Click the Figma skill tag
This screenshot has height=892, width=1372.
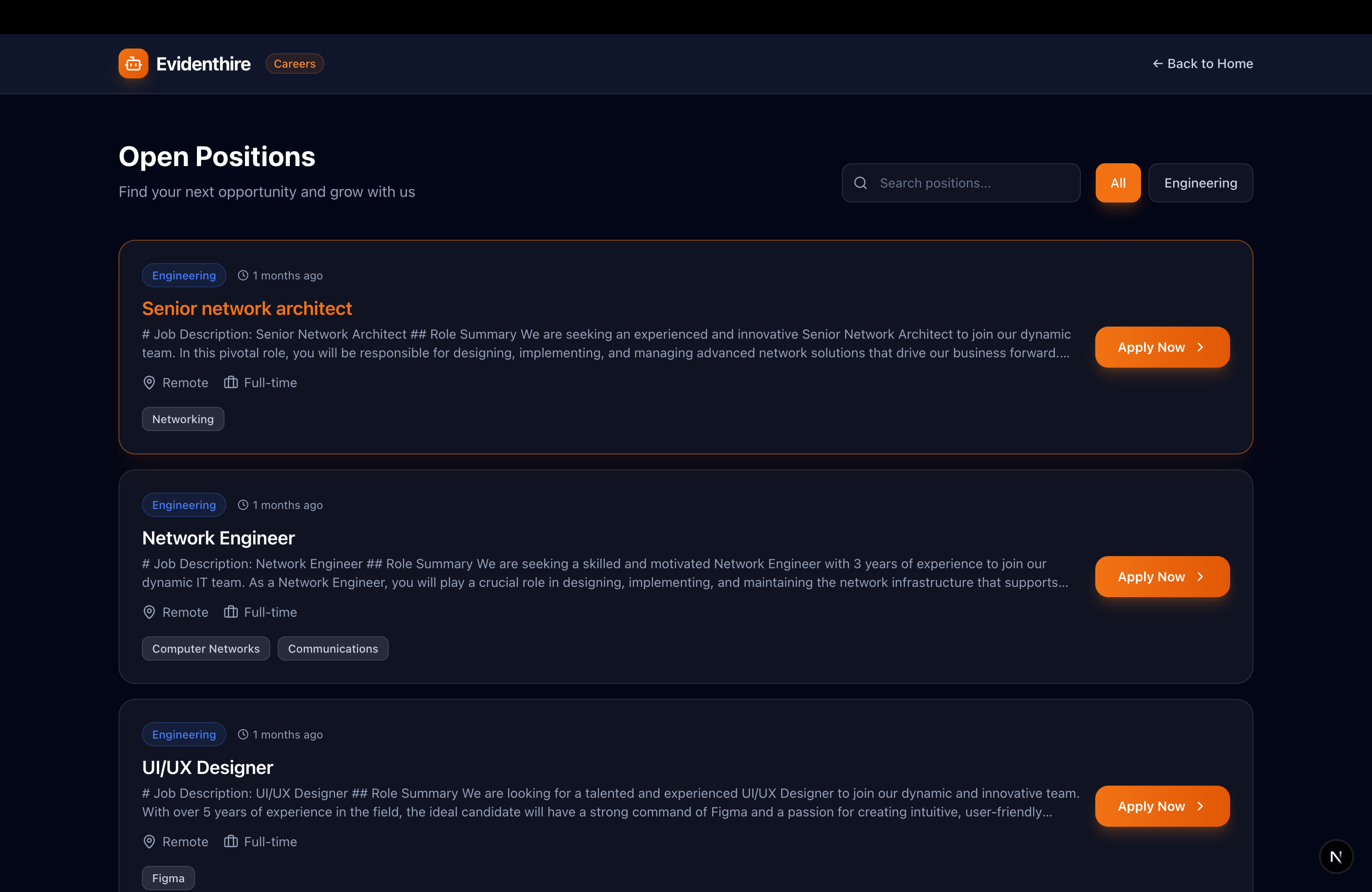pyautogui.click(x=168, y=878)
